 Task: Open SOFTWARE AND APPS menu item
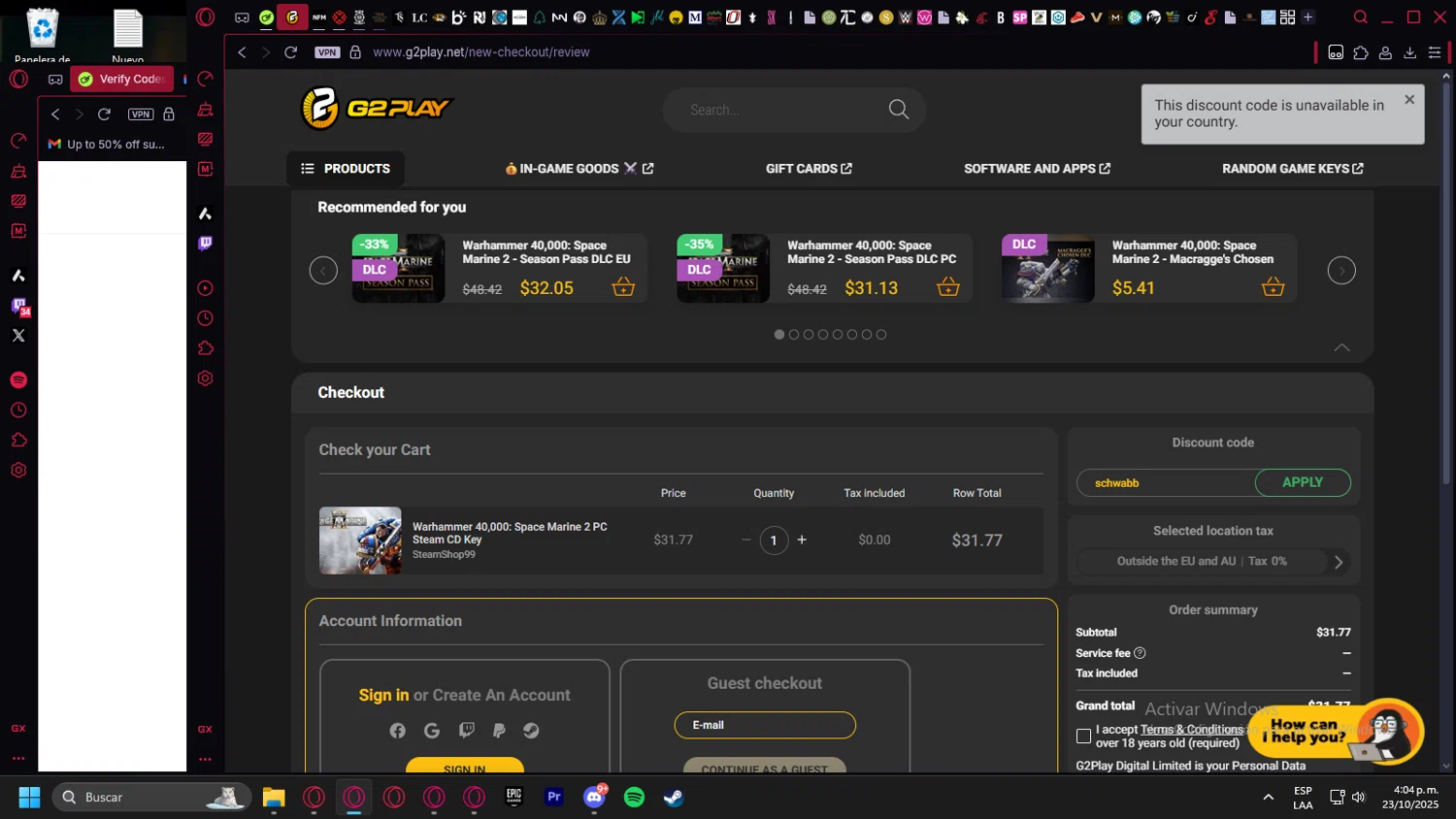tap(1037, 169)
